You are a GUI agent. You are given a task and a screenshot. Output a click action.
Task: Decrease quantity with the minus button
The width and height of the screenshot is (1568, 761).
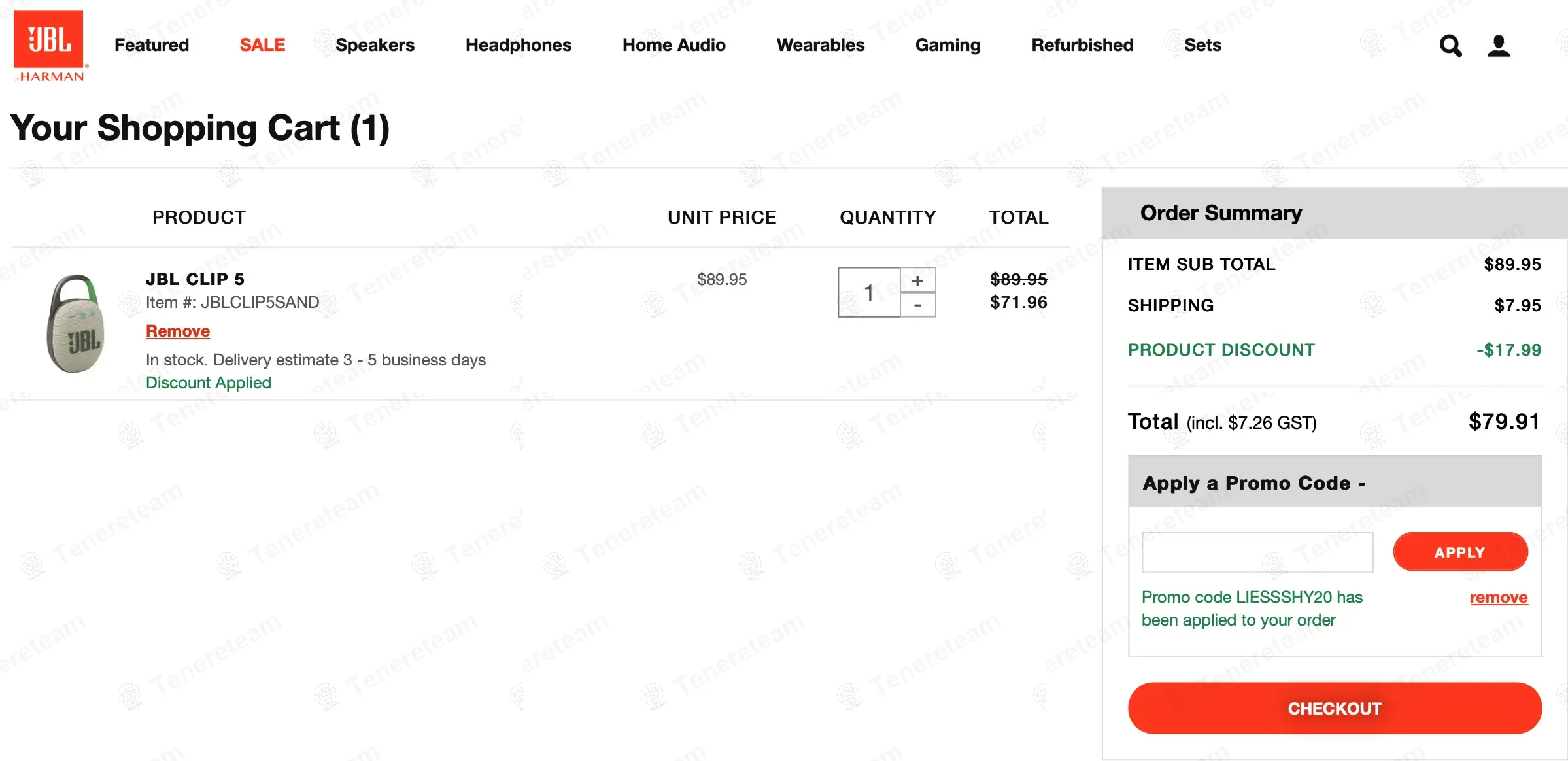918,305
